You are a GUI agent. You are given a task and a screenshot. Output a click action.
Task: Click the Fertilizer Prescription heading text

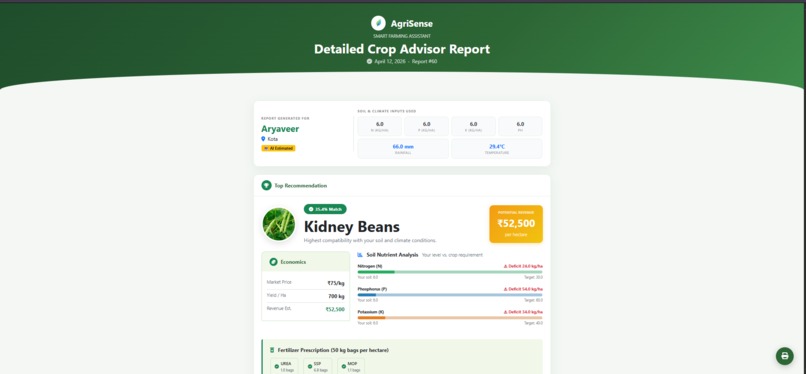pos(333,350)
